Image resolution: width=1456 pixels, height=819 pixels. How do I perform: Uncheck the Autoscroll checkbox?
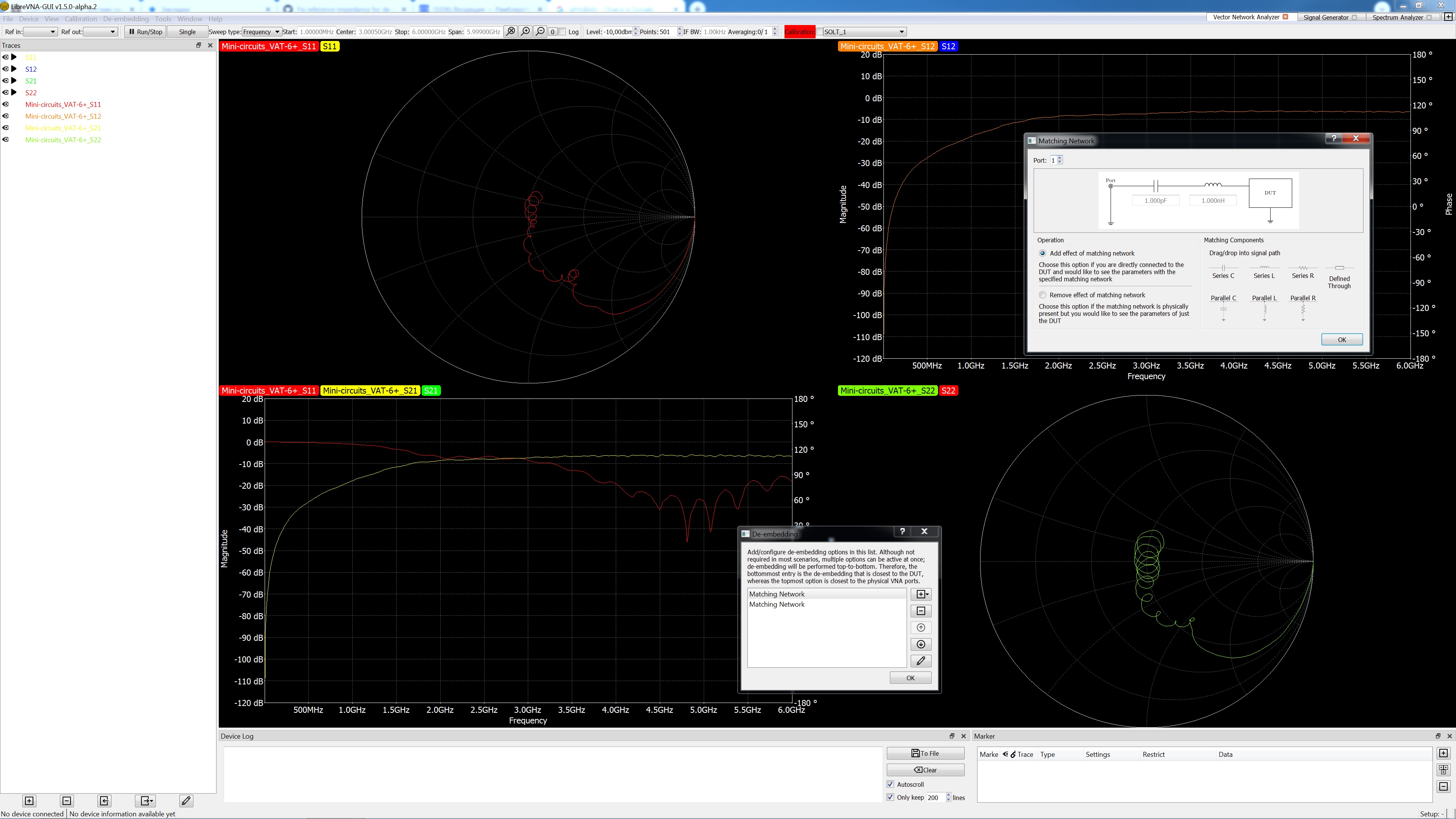click(x=891, y=784)
